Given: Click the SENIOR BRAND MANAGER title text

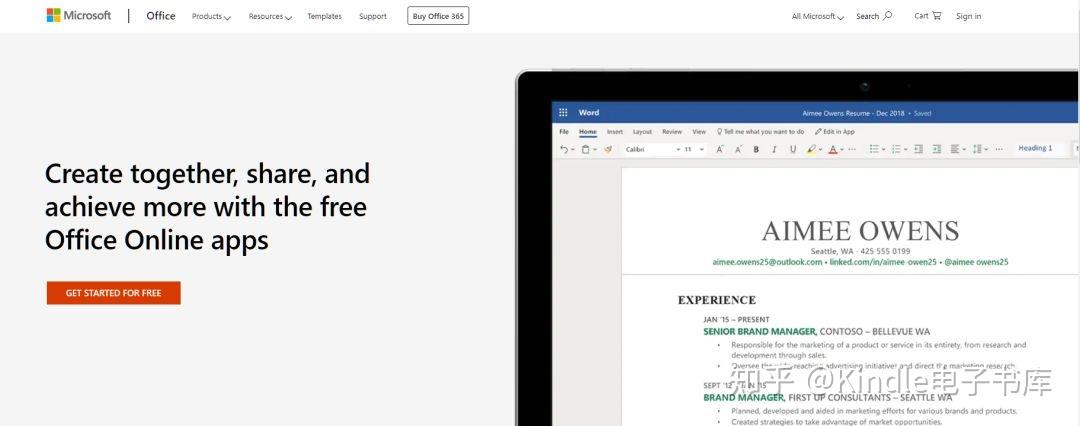Looking at the screenshot, I should tap(760, 332).
